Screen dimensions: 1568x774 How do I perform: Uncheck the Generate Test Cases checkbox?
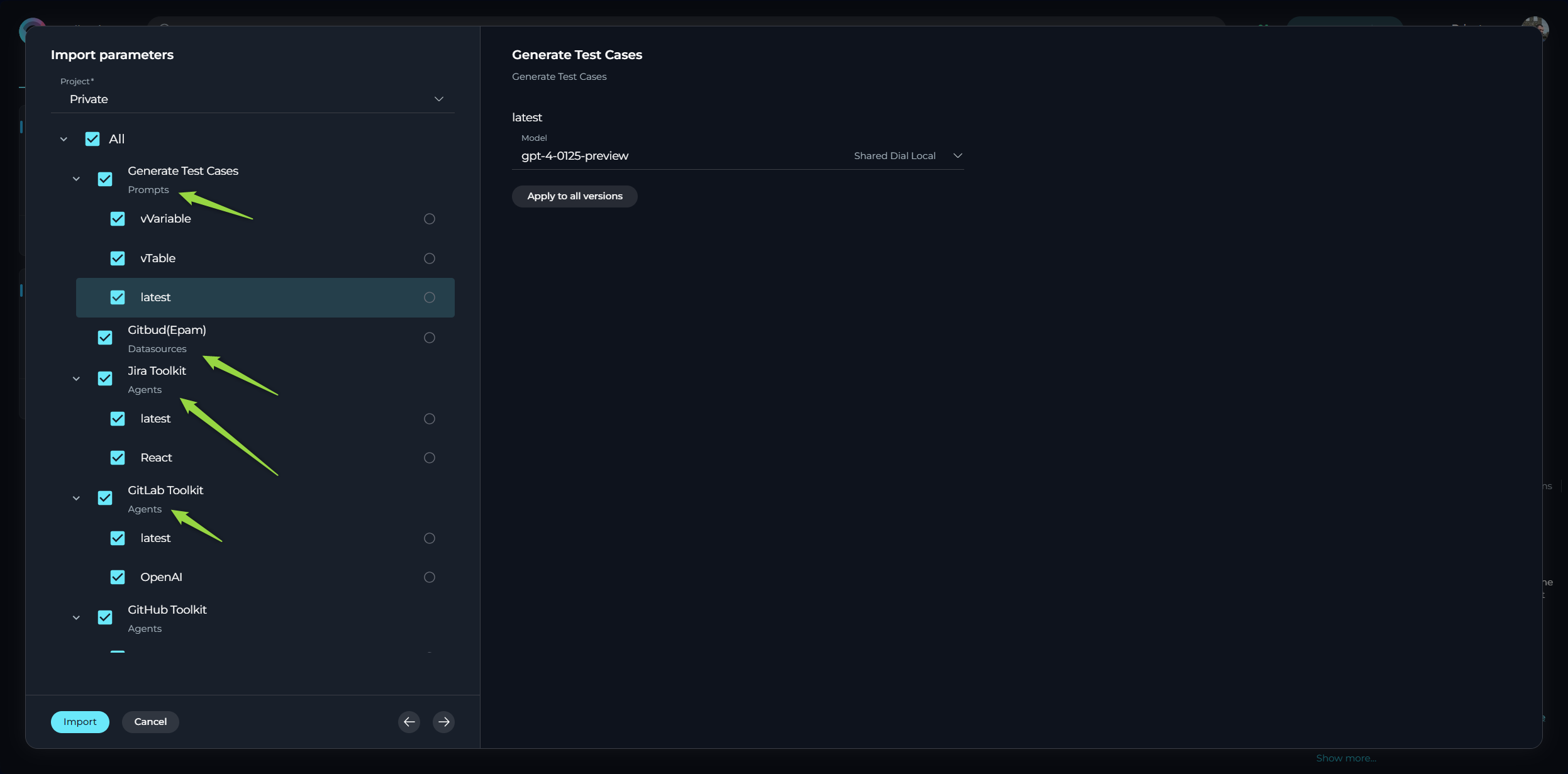(105, 179)
